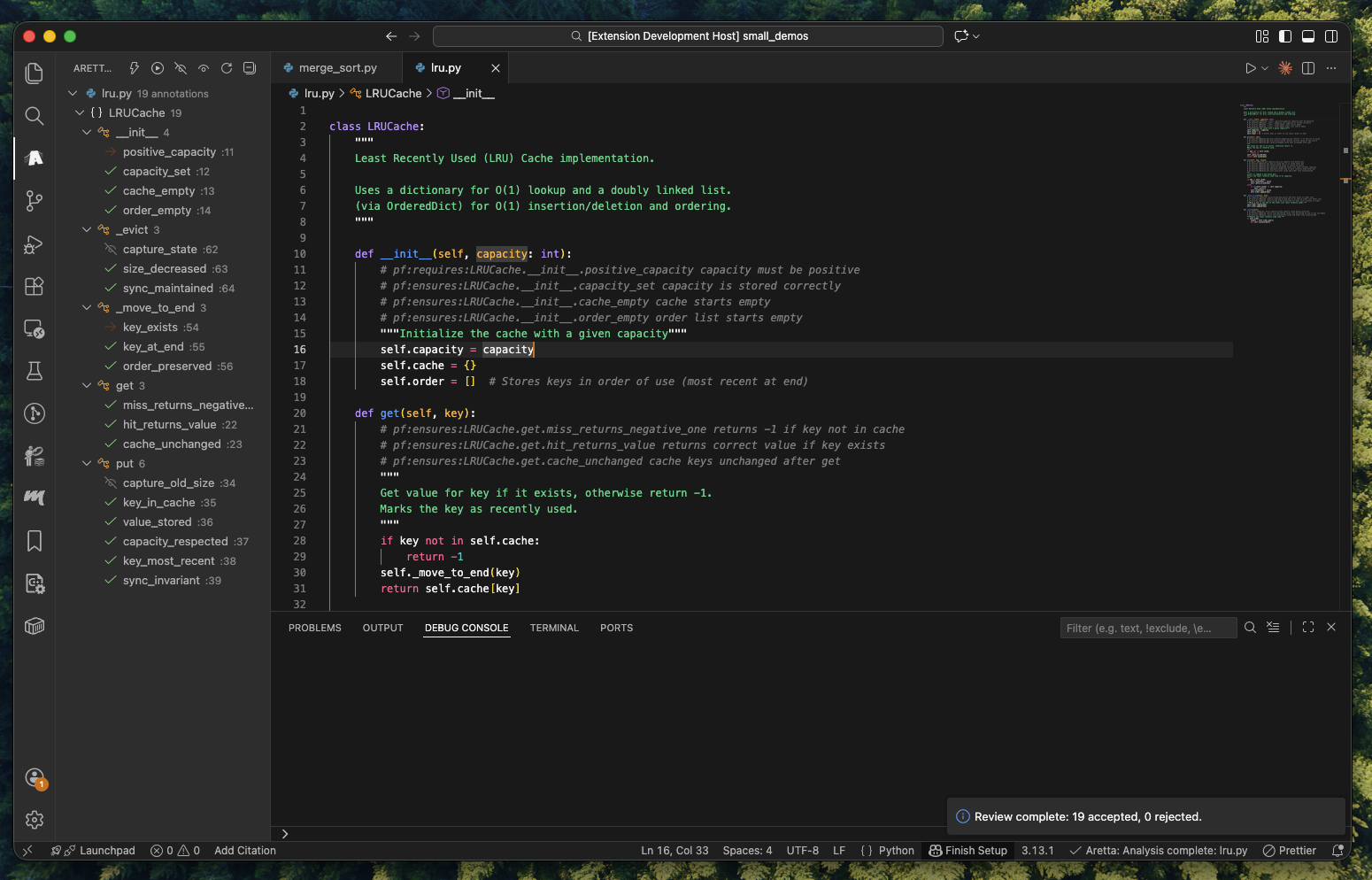Image resolution: width=1372 pixels, height=880 pixels.
Task: Open Source Control from the activity bar
Action: pos(35,201)
